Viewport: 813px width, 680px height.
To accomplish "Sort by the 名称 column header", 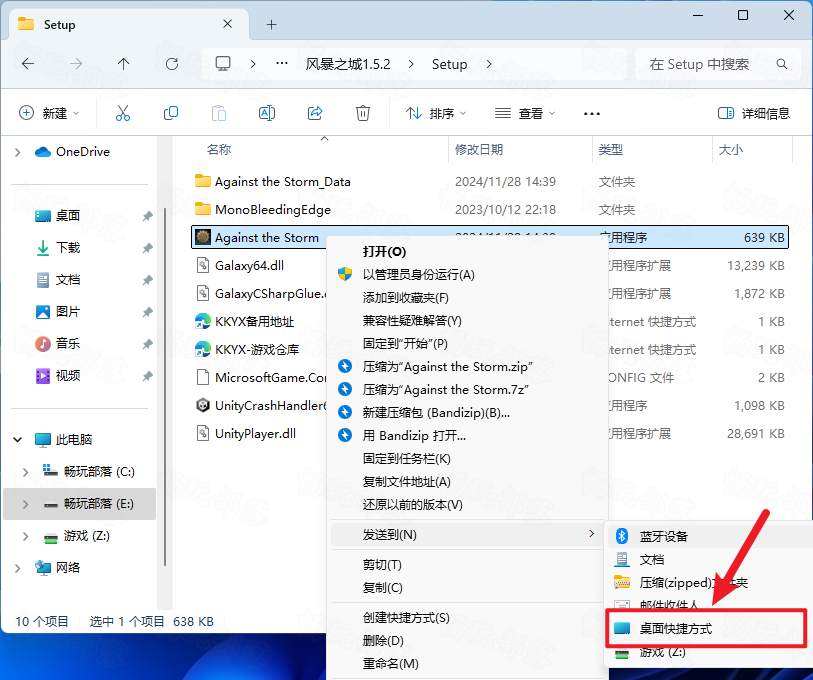I will pos(218,150).
